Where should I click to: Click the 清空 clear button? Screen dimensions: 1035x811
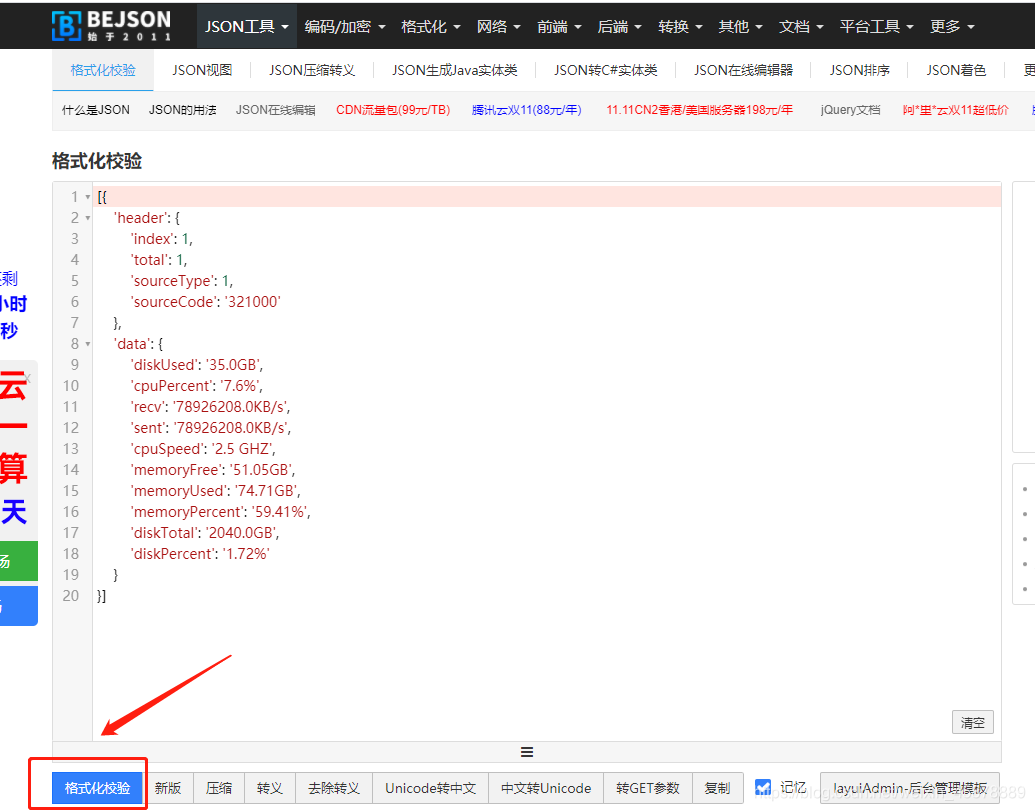[972, 722]
